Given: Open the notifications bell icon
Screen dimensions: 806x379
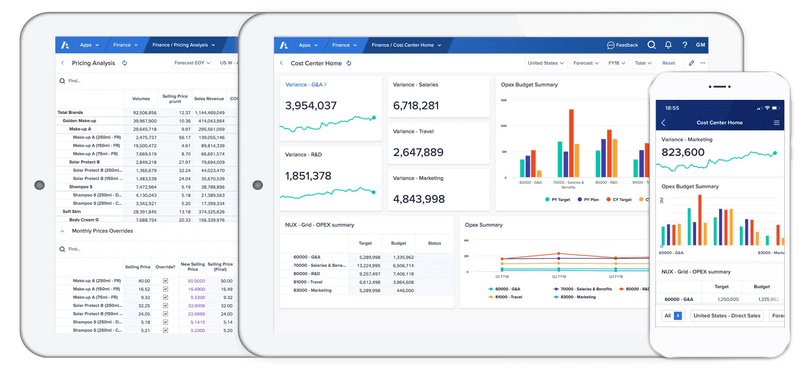Looking at the screenshot, I should click(x=668, y=45).
